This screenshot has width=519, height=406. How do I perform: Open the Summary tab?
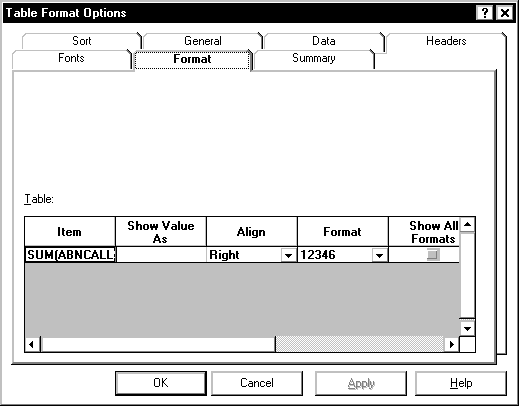314,58
